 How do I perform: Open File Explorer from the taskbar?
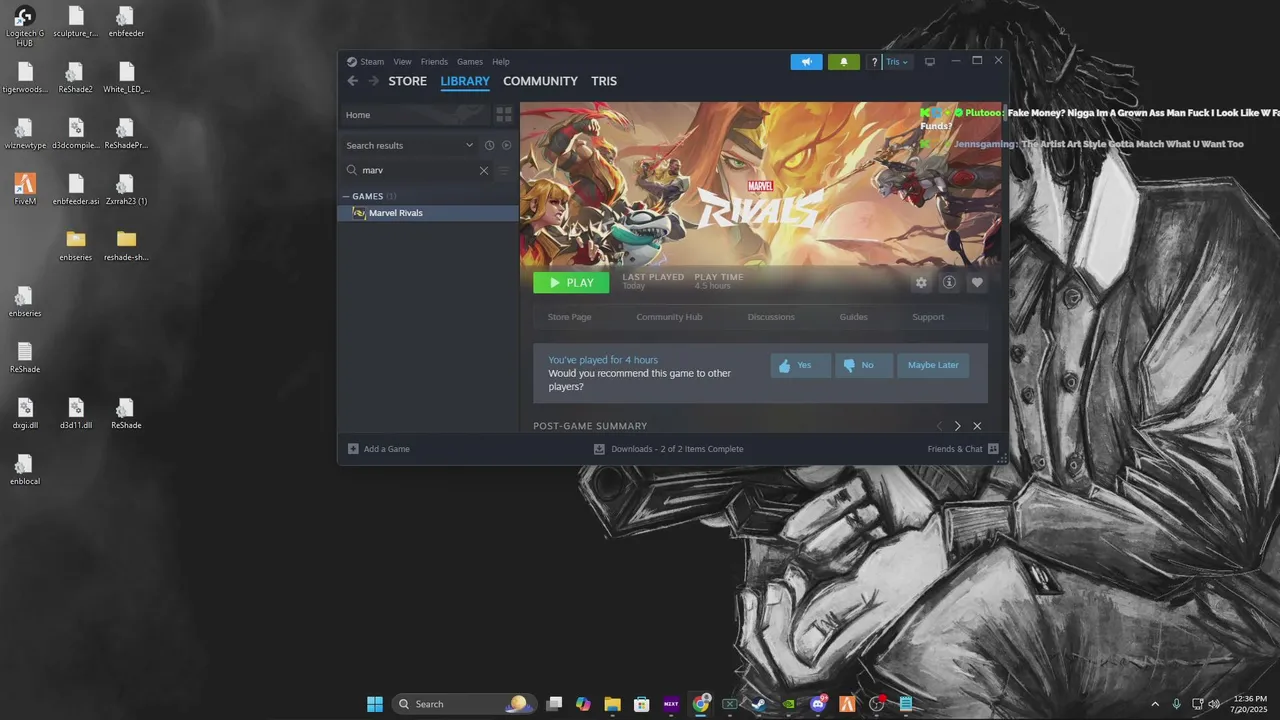pos(612,704)
